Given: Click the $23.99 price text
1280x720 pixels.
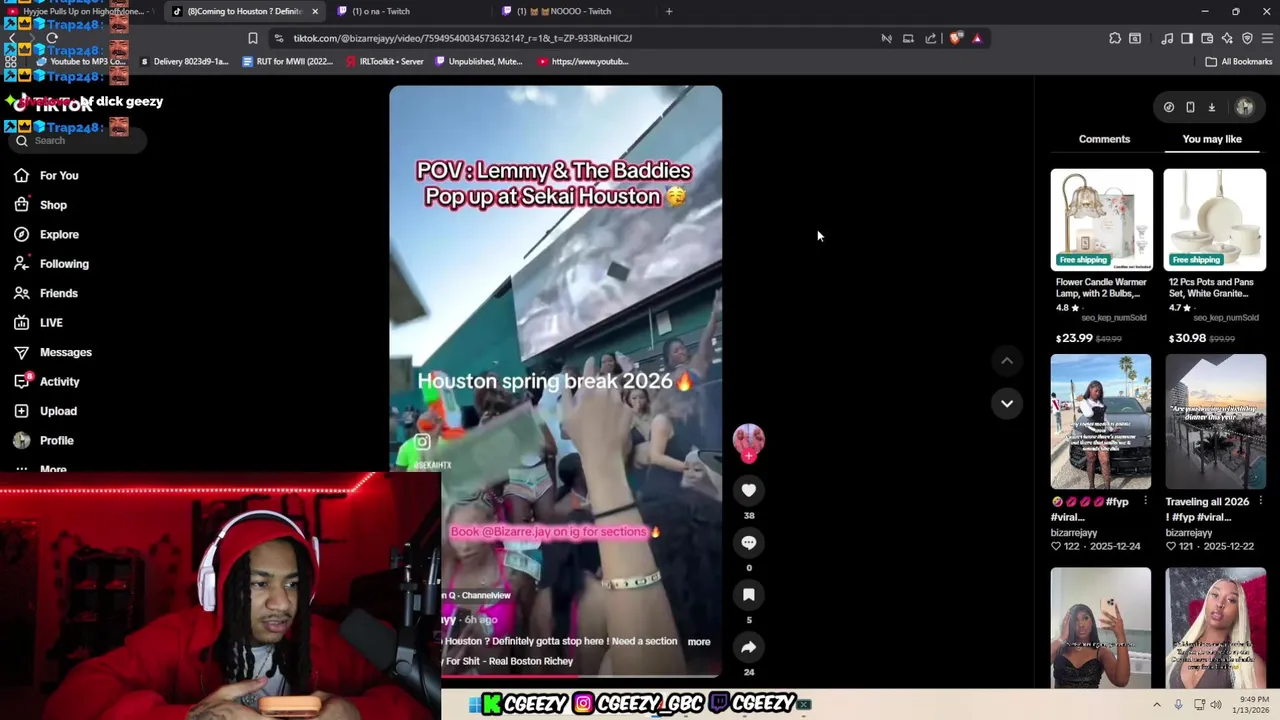Looking at the screenshot, I should tap(1073, 338).
